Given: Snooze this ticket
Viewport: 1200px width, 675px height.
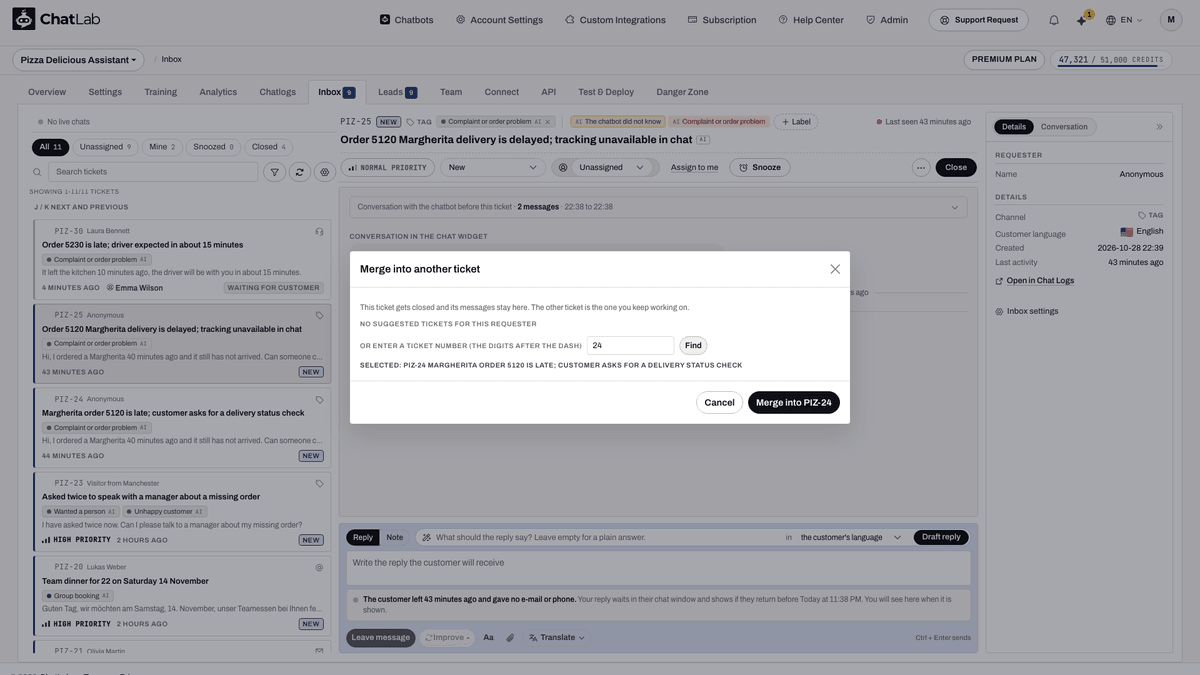Looking at the screenshot, I should [x=759, y=167].
